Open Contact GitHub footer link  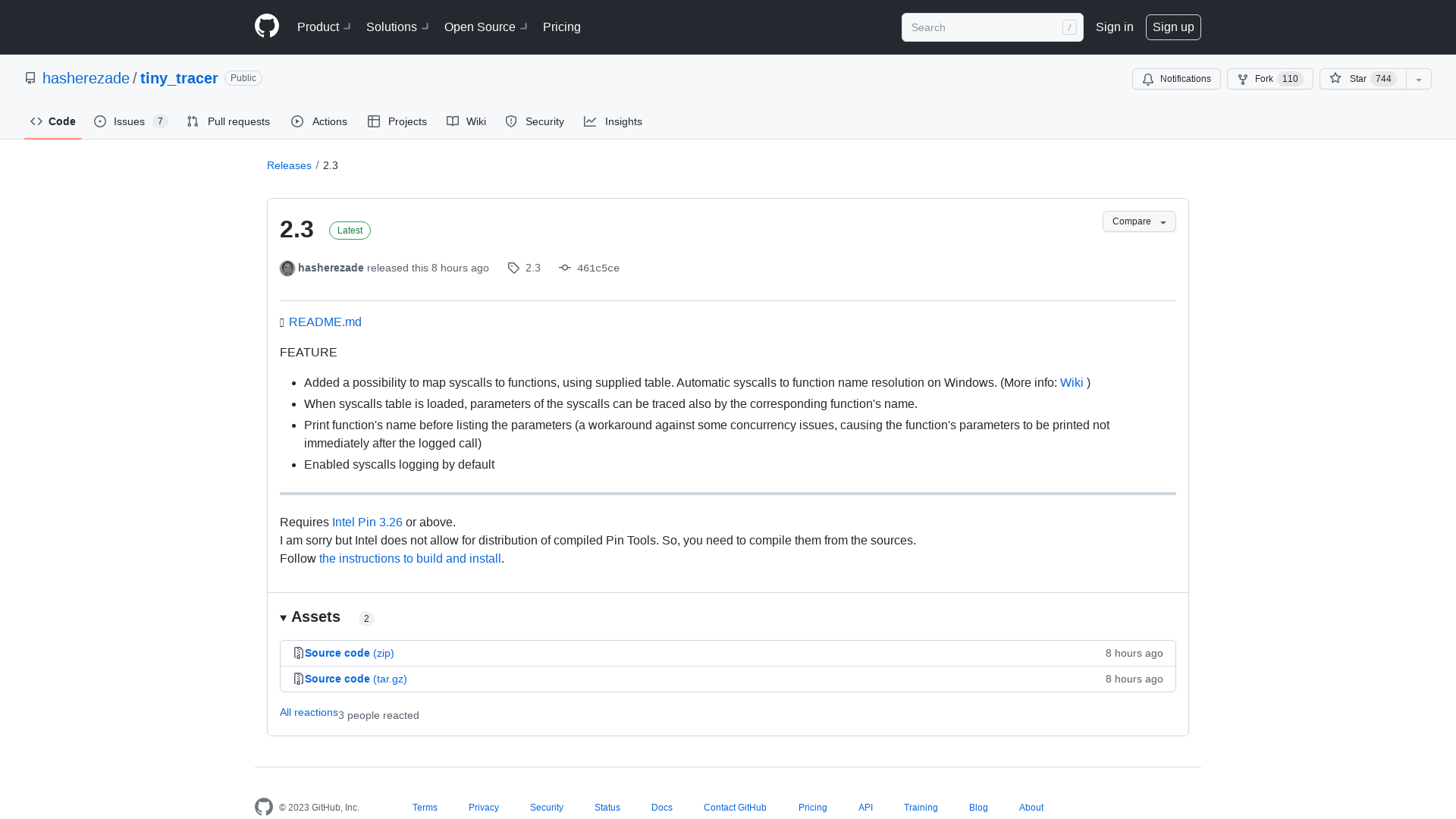pos(735,808)
